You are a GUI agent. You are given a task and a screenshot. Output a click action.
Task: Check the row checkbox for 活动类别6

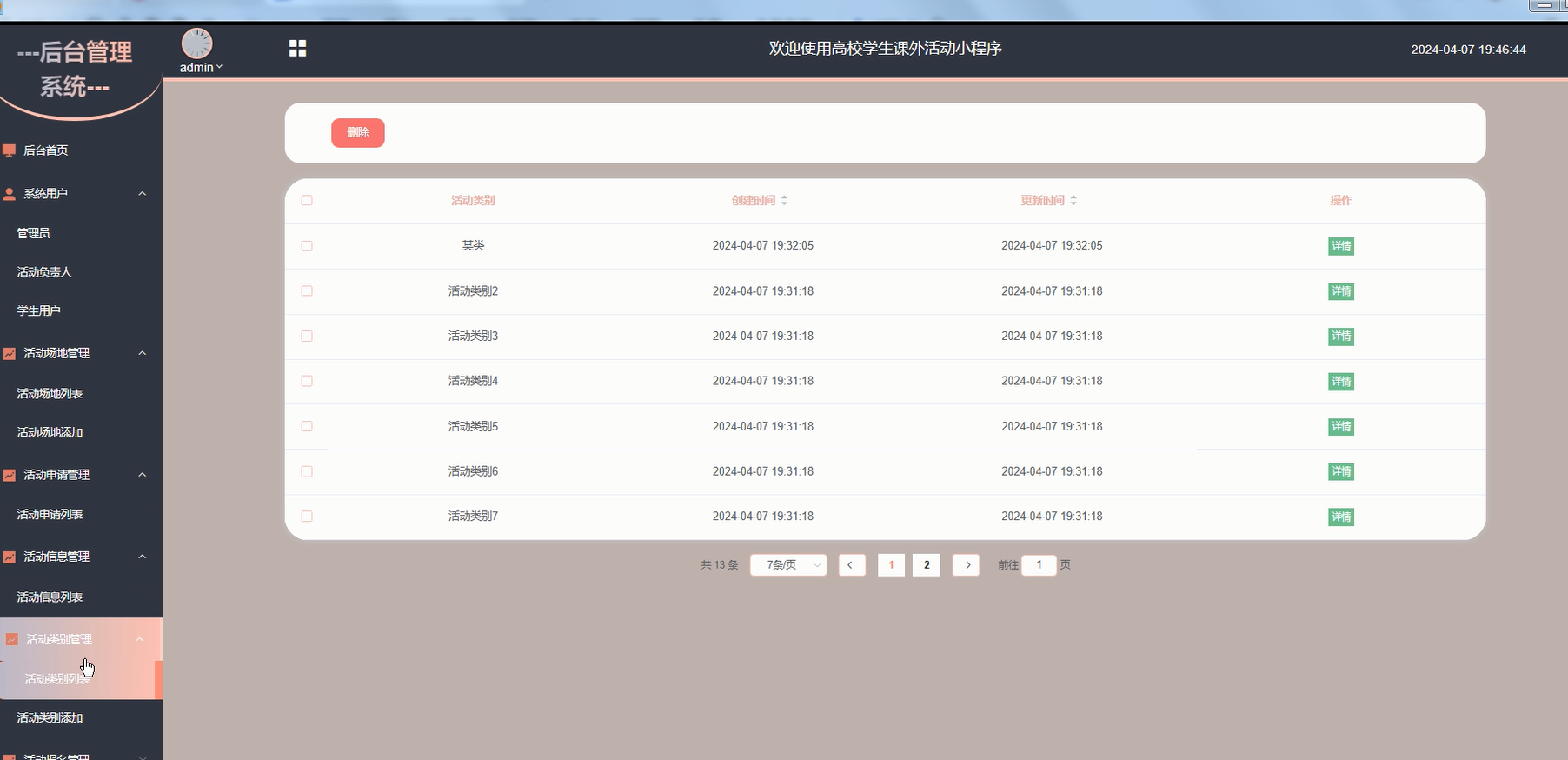point(307,472)
